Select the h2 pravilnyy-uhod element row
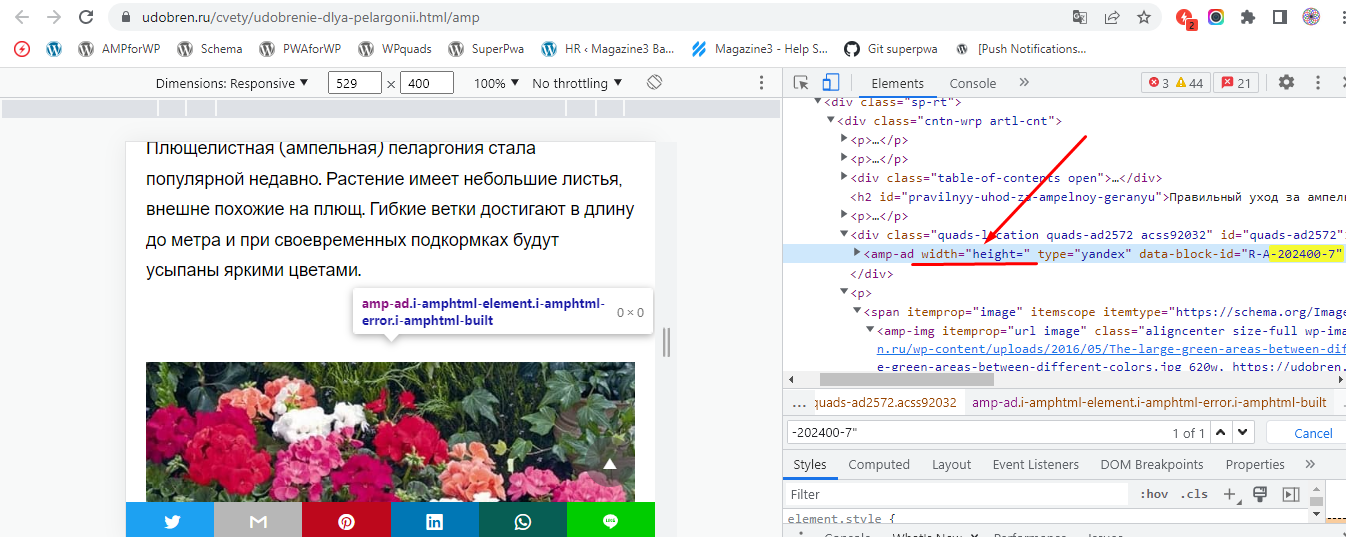1346x537 pixels. coord(1064,197)
